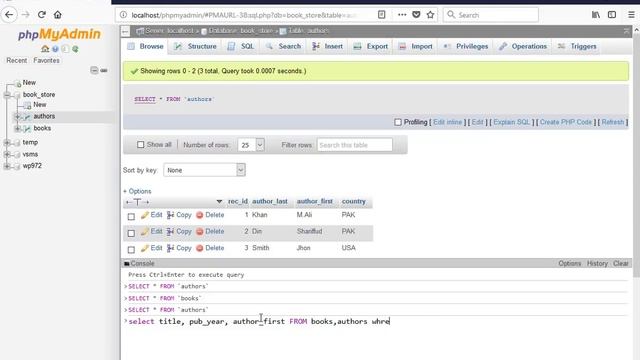Screen dimensions: 640x360
Task: Click the page vertical scrollbar
Action: (636, 155)
